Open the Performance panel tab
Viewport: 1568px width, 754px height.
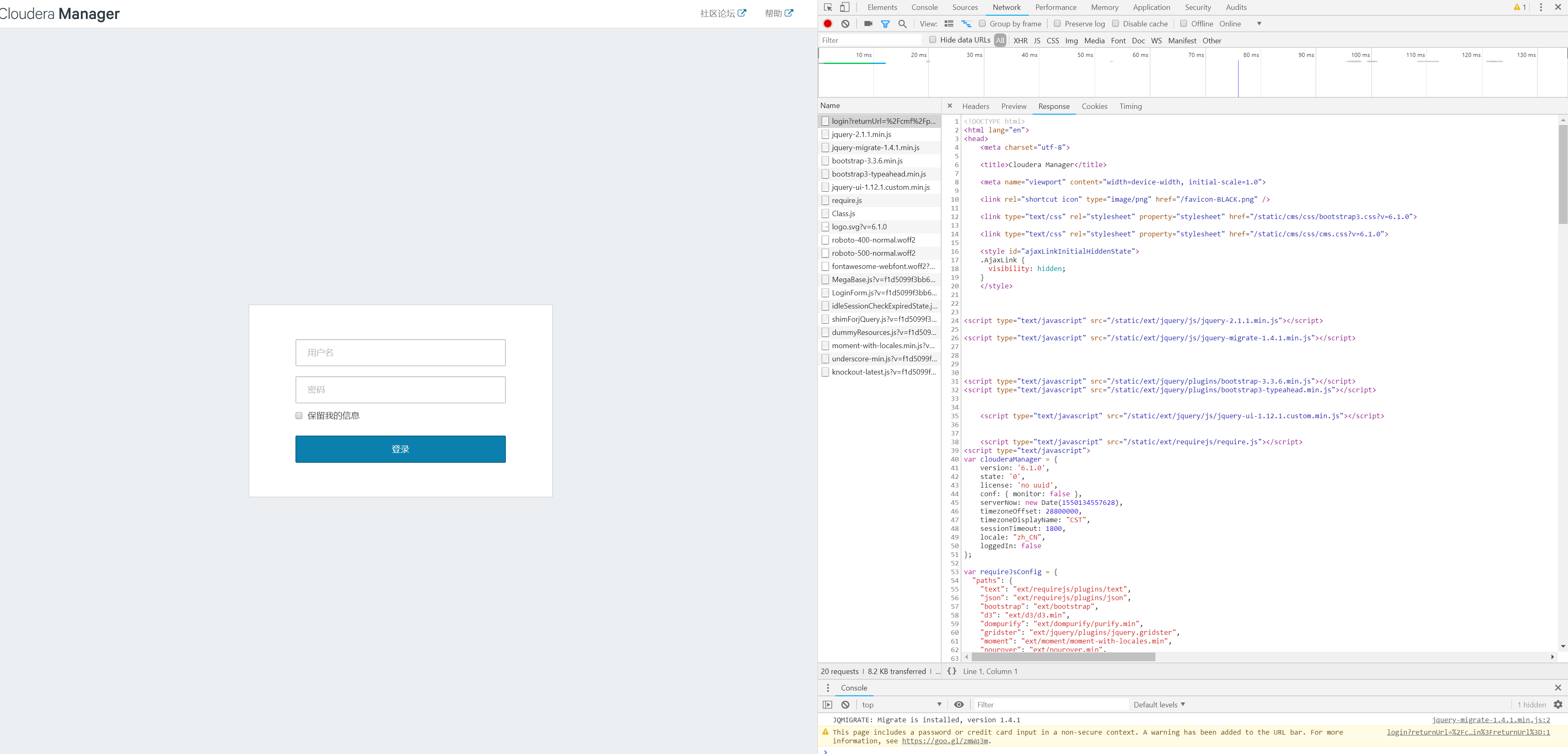[x=1056, y=7]
